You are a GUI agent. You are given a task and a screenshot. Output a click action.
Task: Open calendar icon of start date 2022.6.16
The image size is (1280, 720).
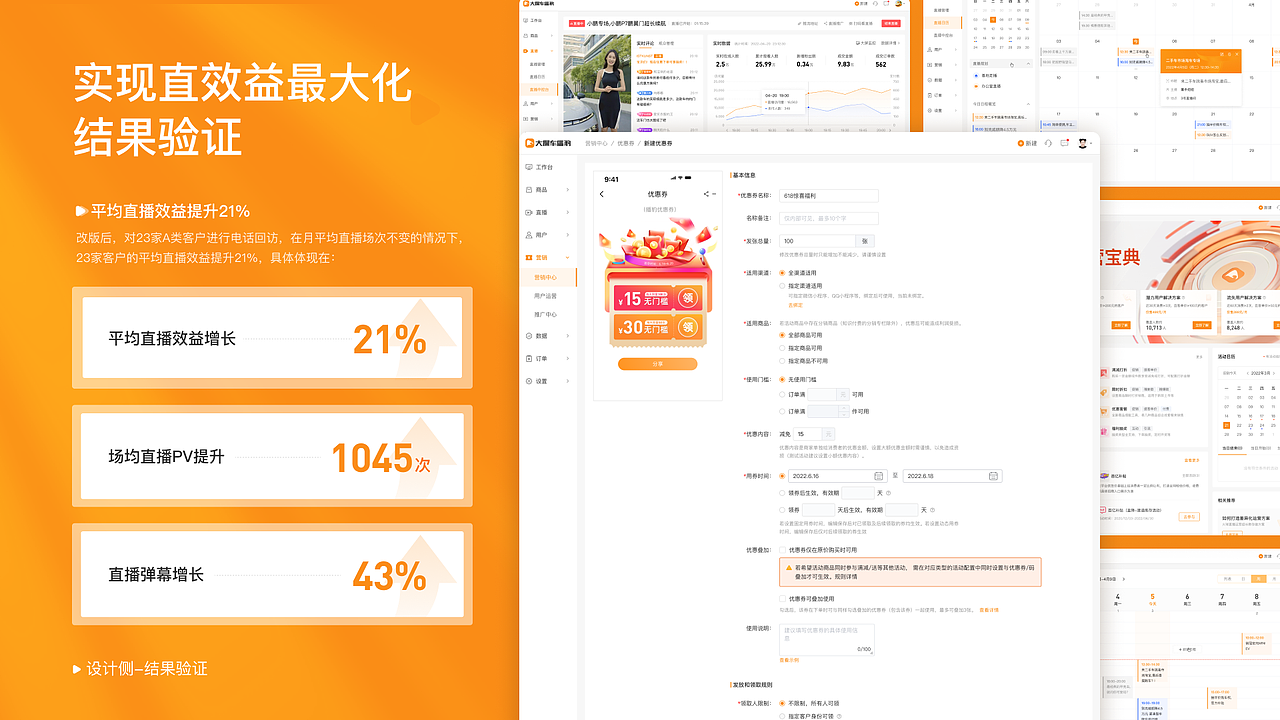point(879,476)
